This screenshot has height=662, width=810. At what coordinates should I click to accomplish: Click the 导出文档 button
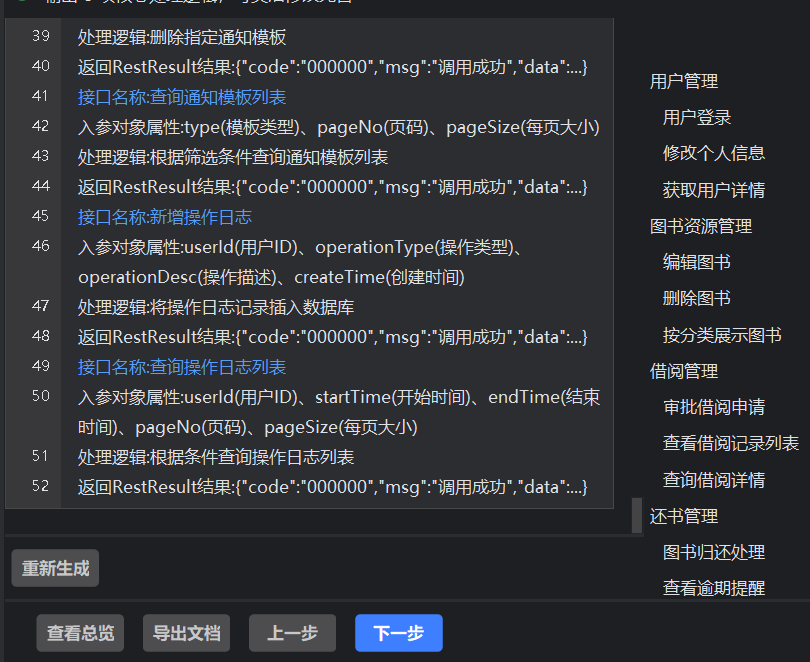point(186,633)
